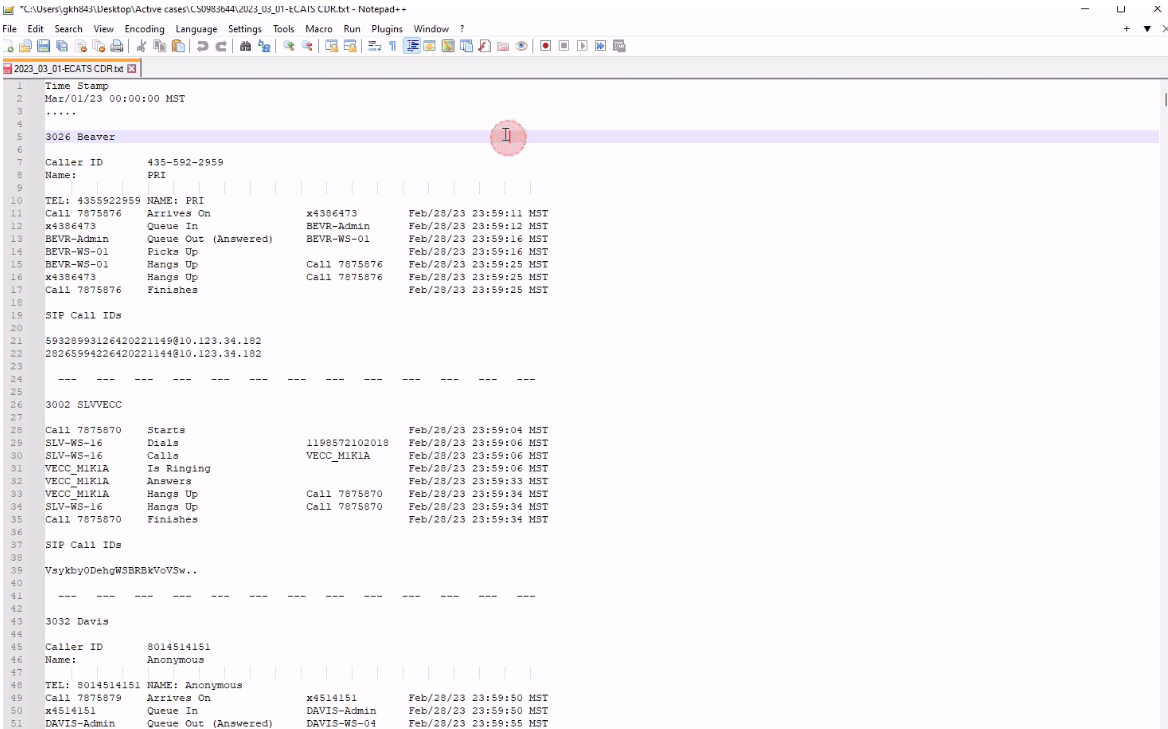Click the Redo arrow icon
The height and width of the screenshot is (729, 1168).
point(220,46)
